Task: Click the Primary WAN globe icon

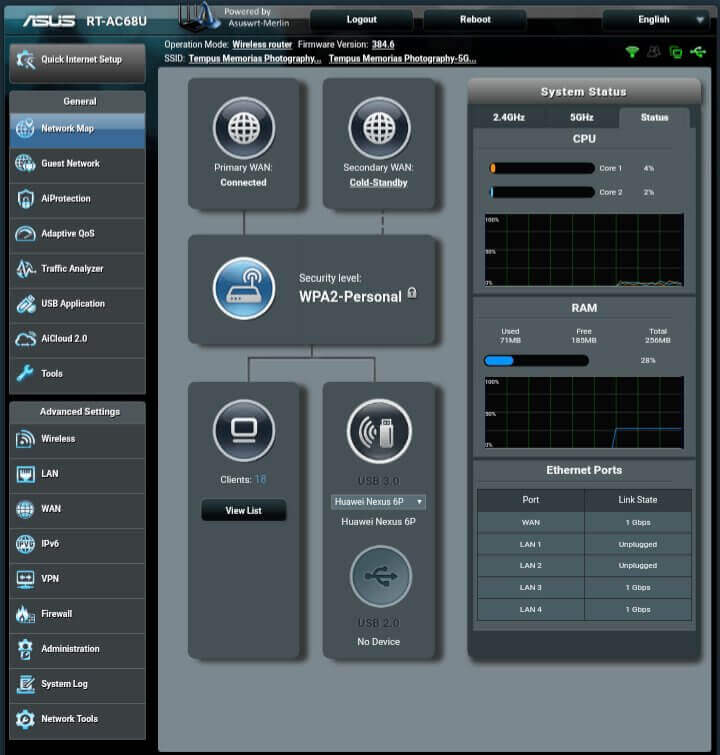Action: (x=244, y=128)
